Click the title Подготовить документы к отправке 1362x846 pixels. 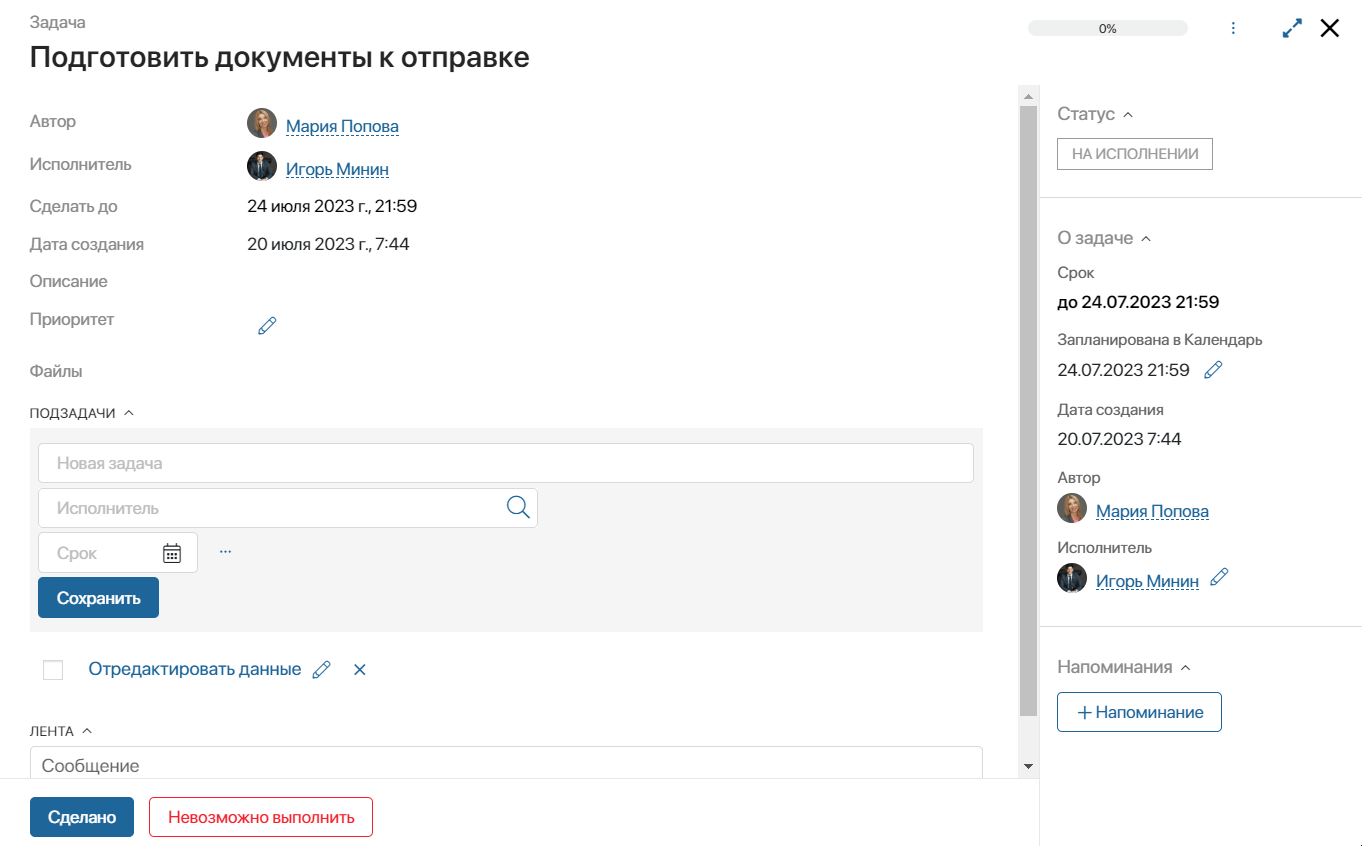pos(279,57)
